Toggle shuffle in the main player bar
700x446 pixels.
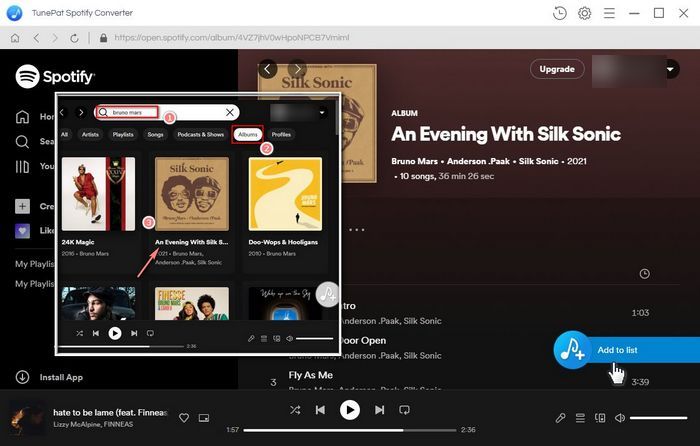click(x=295, y=410)
